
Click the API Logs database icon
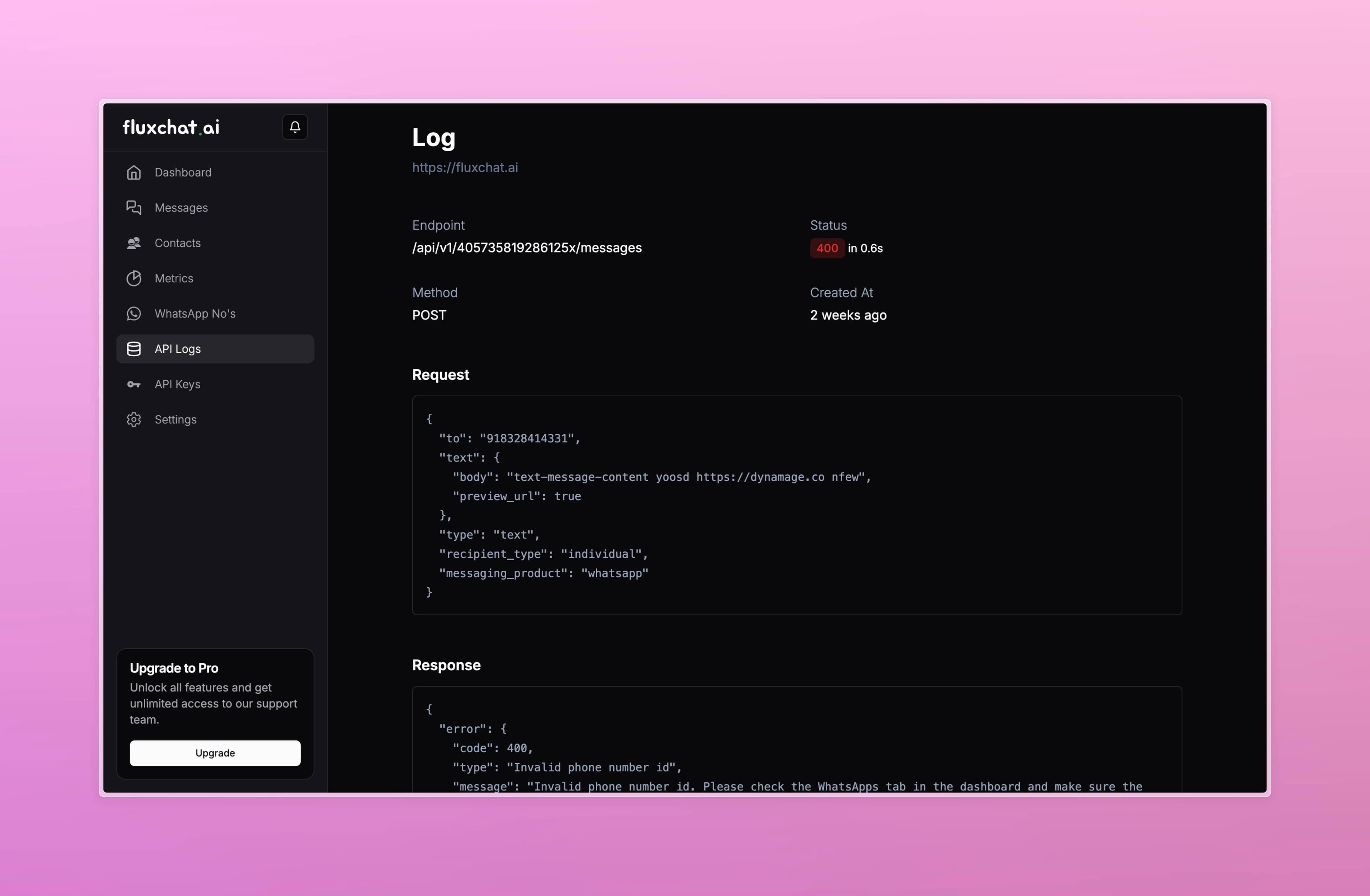point(133,349)
